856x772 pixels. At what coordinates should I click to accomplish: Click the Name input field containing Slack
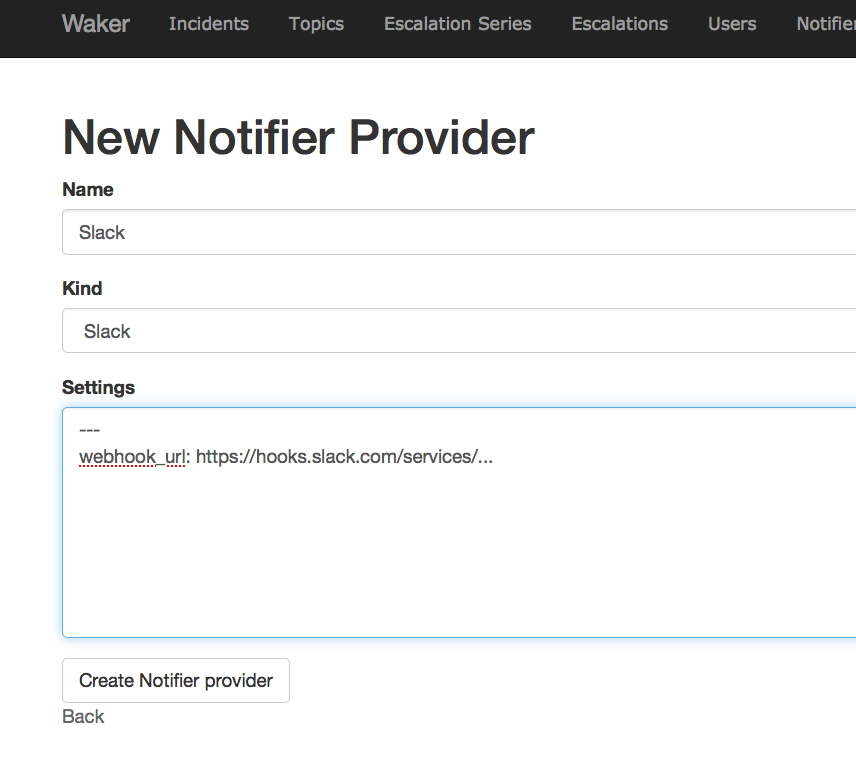pos(459,232)
